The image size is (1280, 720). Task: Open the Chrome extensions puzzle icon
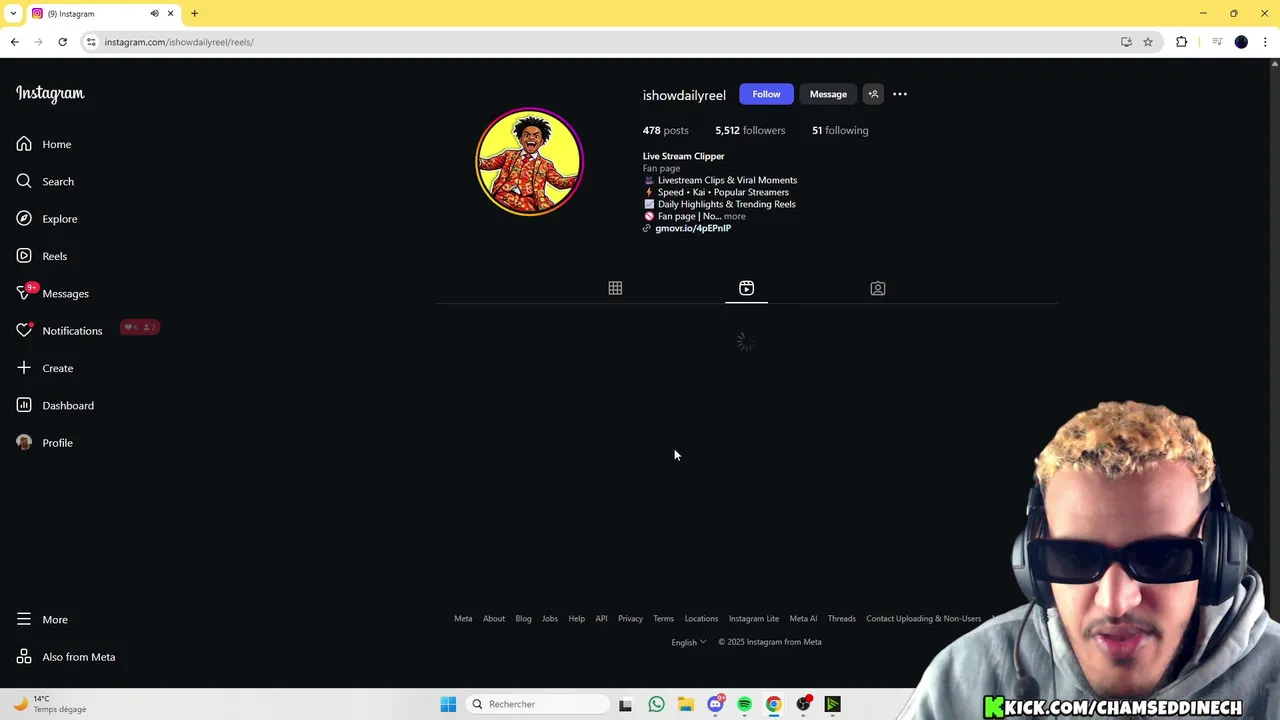[x=1182, y=42]
